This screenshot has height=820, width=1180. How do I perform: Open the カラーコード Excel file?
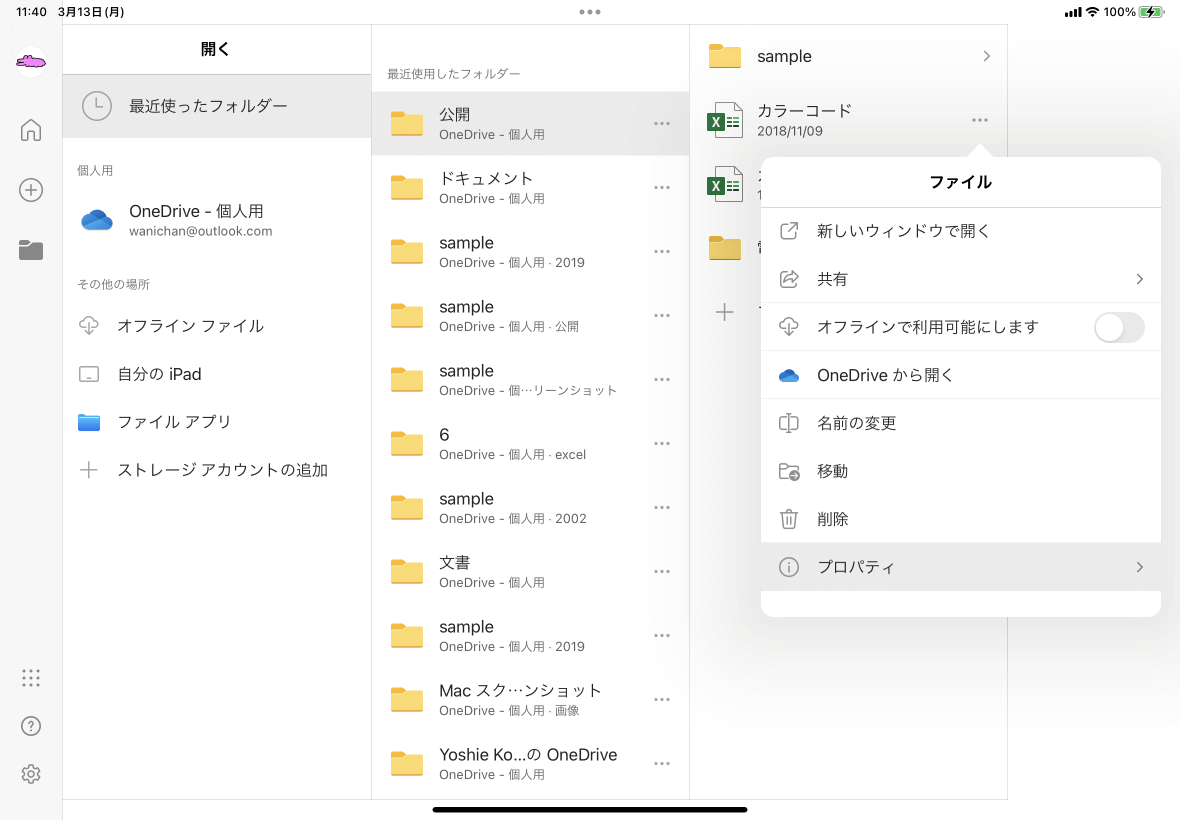tap(804, 119)
